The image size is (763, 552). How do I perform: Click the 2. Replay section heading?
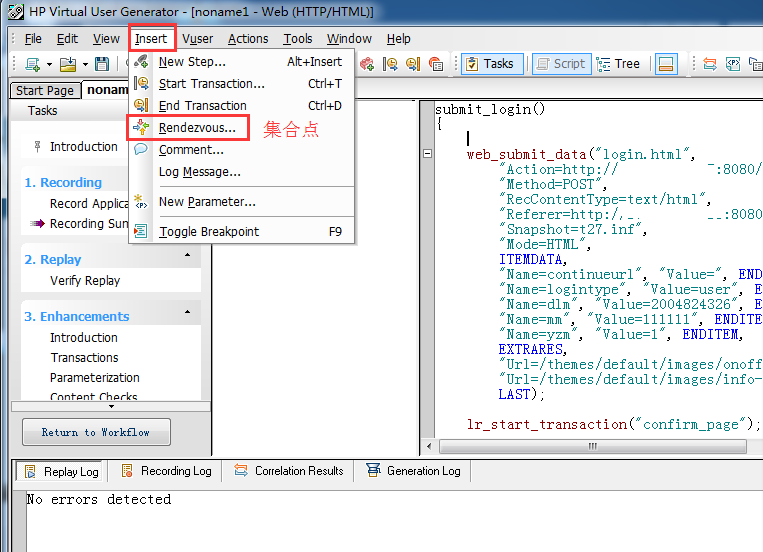(x=53, y=259)
